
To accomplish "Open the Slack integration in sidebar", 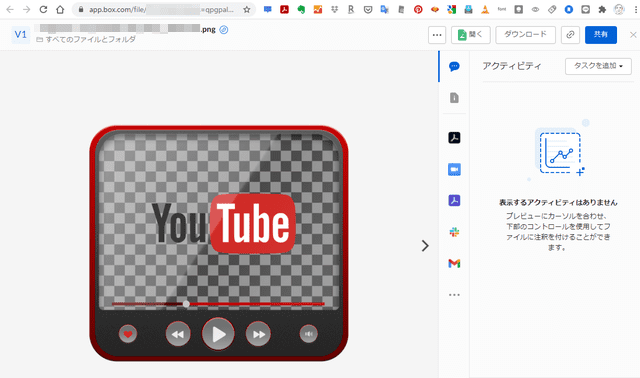I will click(454, 232).
